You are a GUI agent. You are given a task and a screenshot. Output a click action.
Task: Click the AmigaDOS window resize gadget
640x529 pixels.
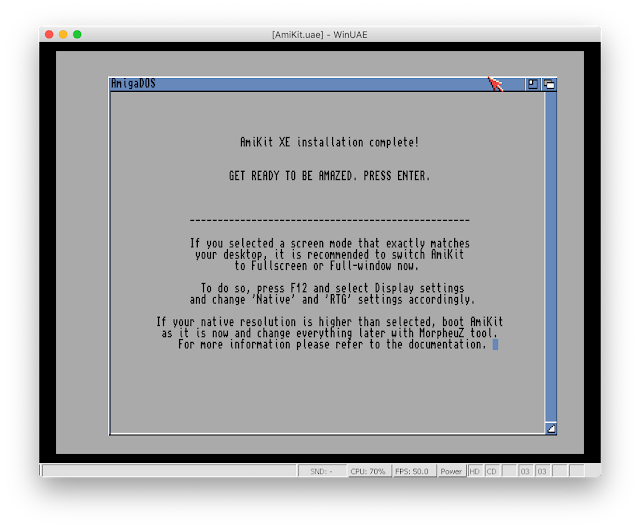coord(551,428)
